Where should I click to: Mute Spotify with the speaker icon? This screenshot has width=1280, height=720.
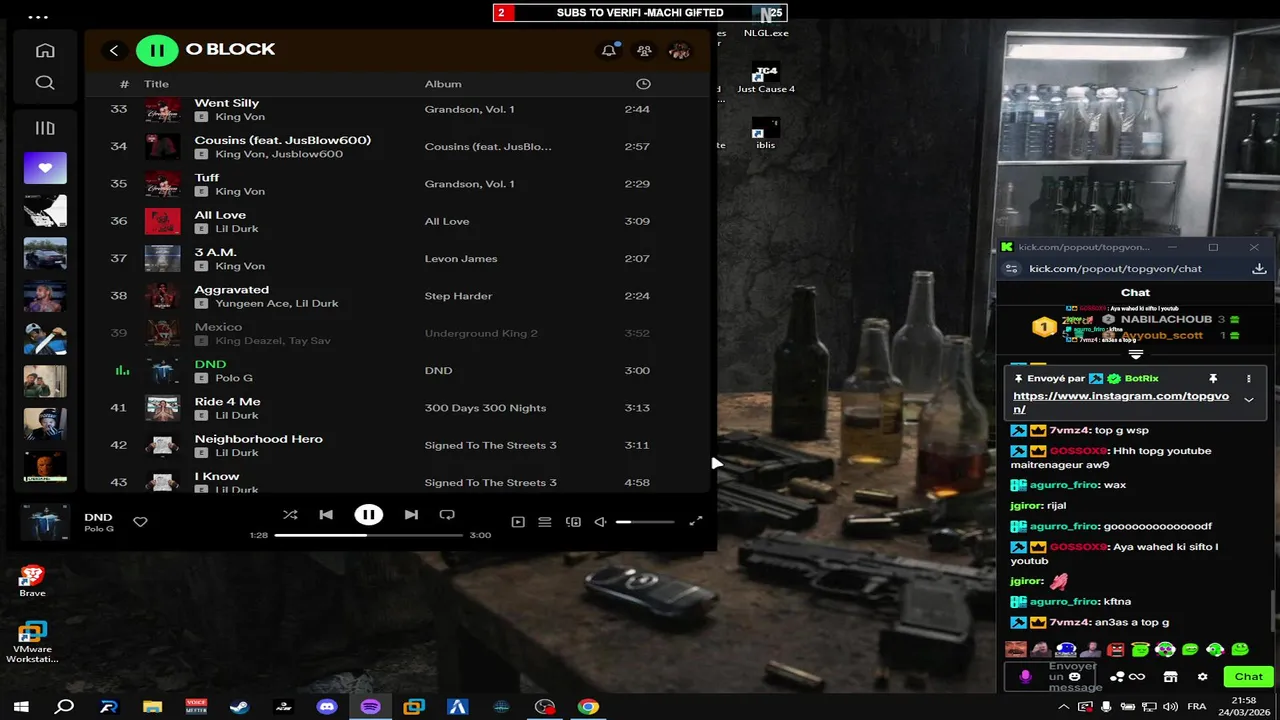[x=600, y=522]
